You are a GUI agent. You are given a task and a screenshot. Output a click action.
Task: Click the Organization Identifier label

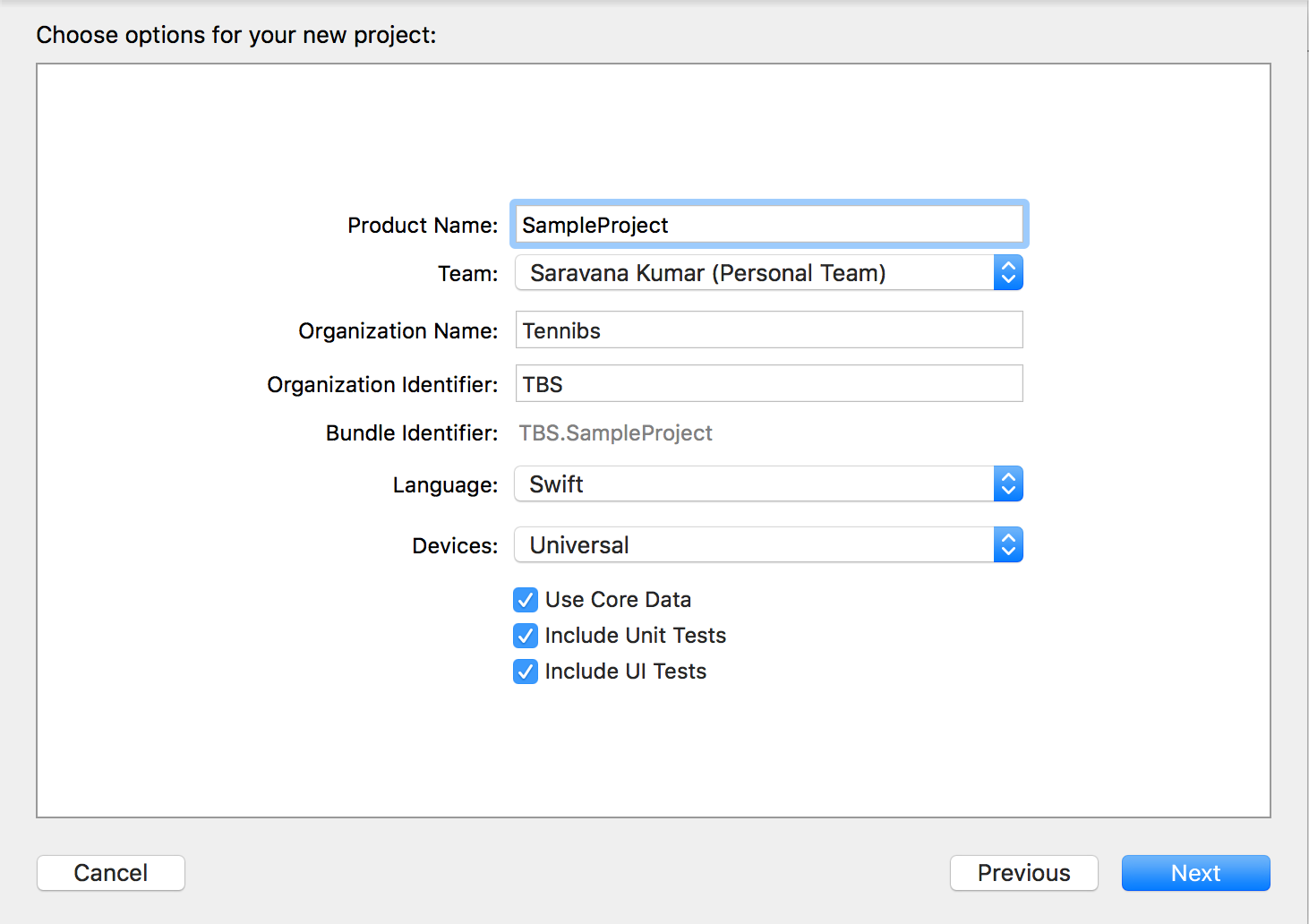pos(382,385)
